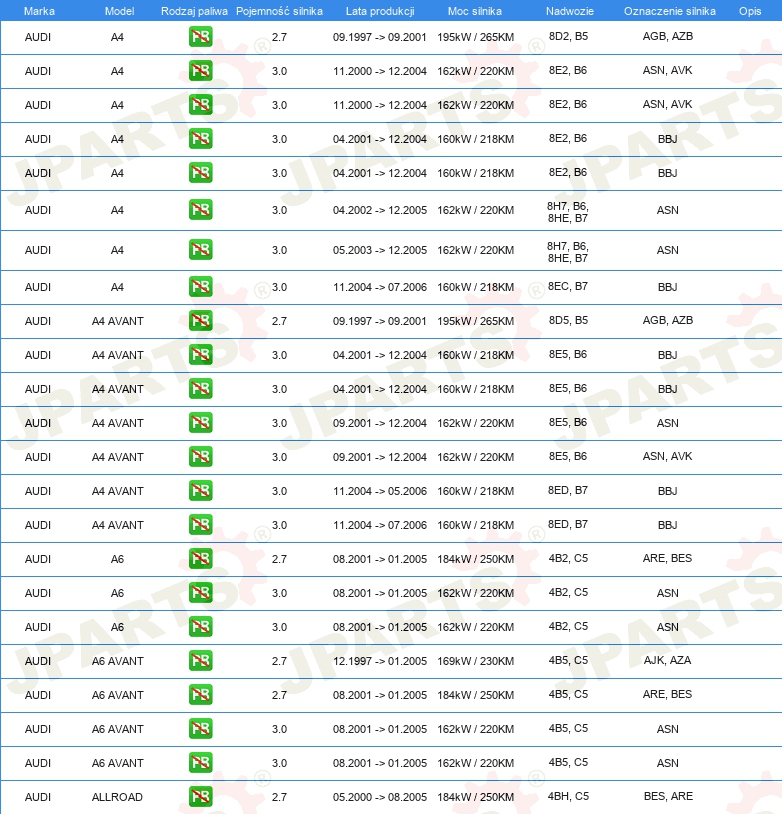
Task: Select '195kW / 265KM' in the 8D2, B5 row
Action: pyautogui.click(x=476, y=37)
